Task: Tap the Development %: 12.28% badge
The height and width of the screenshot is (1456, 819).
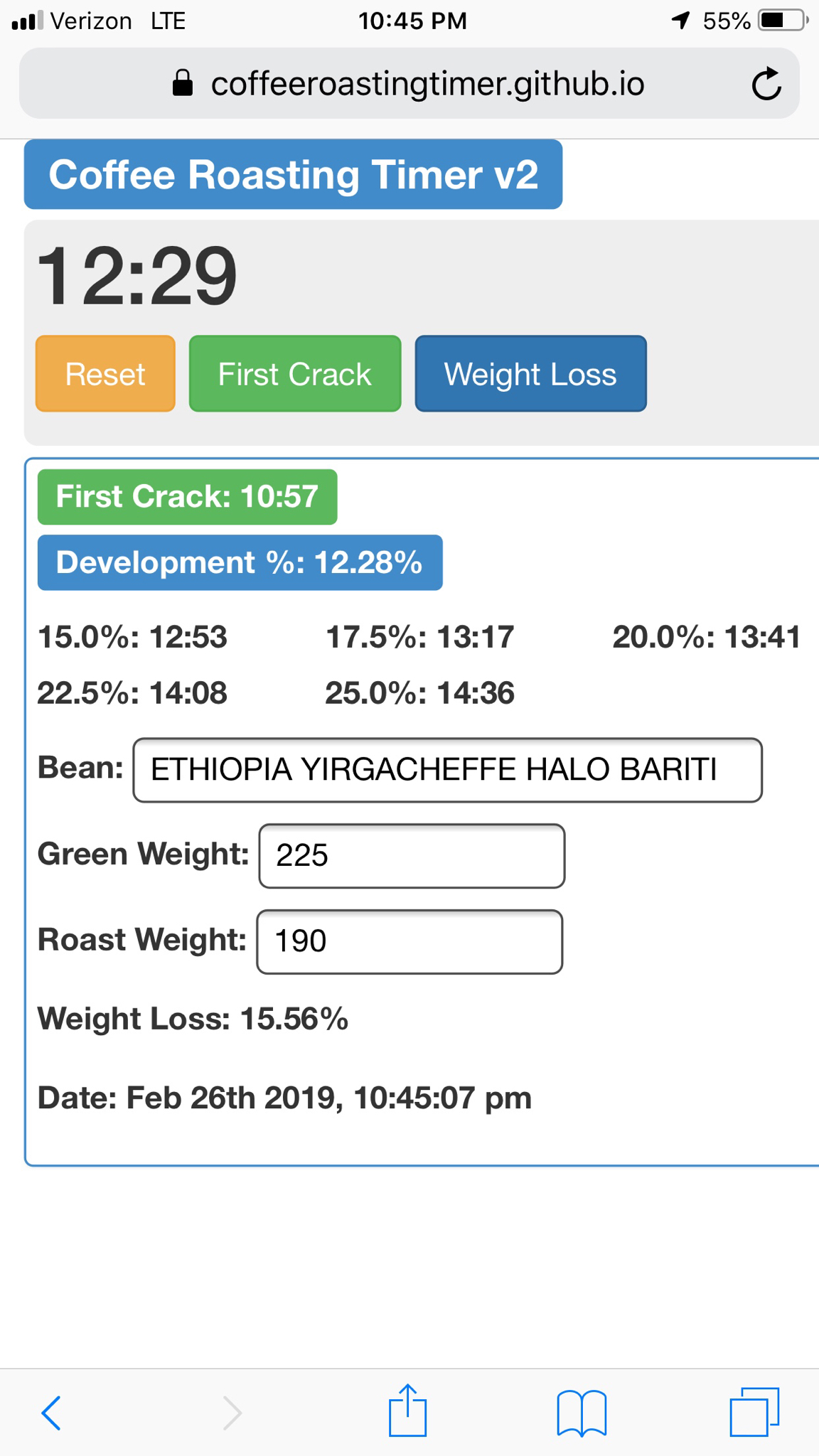Action: [240, 562]
